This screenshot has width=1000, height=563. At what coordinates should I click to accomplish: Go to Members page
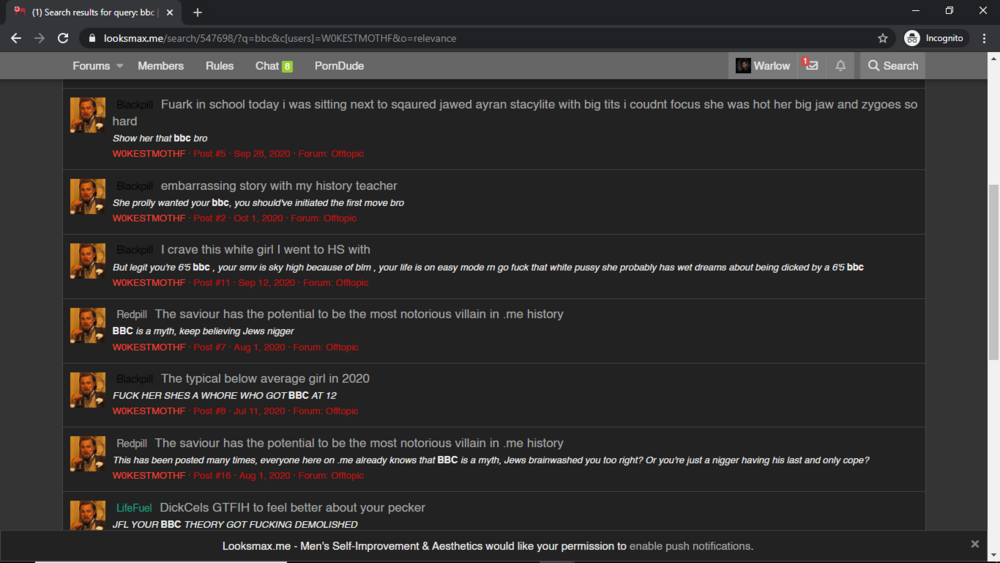point(161,66)
